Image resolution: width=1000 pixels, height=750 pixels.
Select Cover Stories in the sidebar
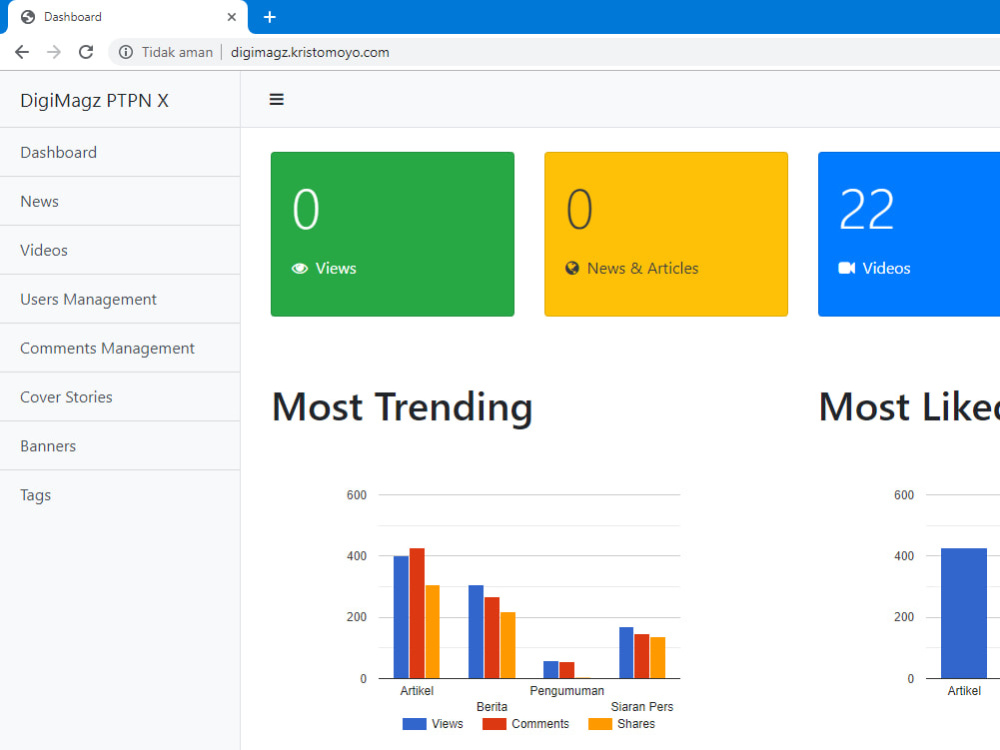click(120, 397)
